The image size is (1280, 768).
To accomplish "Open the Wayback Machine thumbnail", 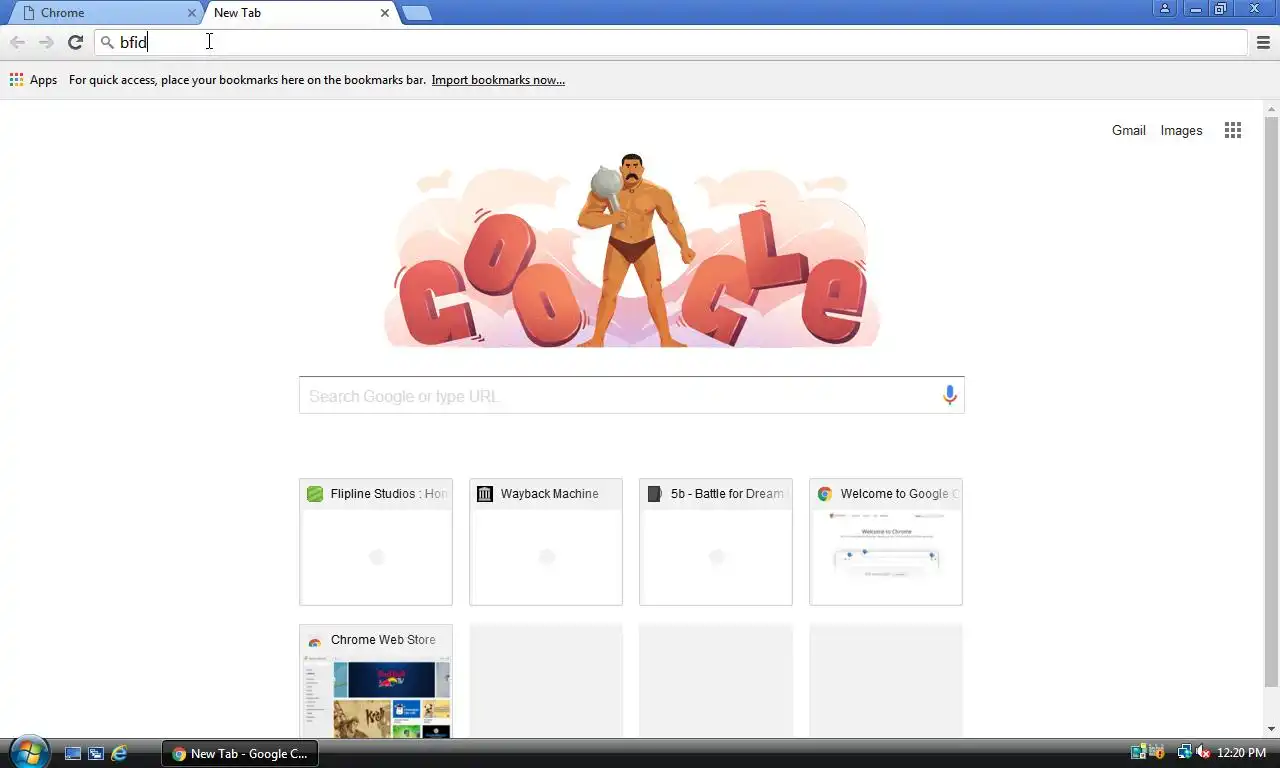I will point(546,542).
